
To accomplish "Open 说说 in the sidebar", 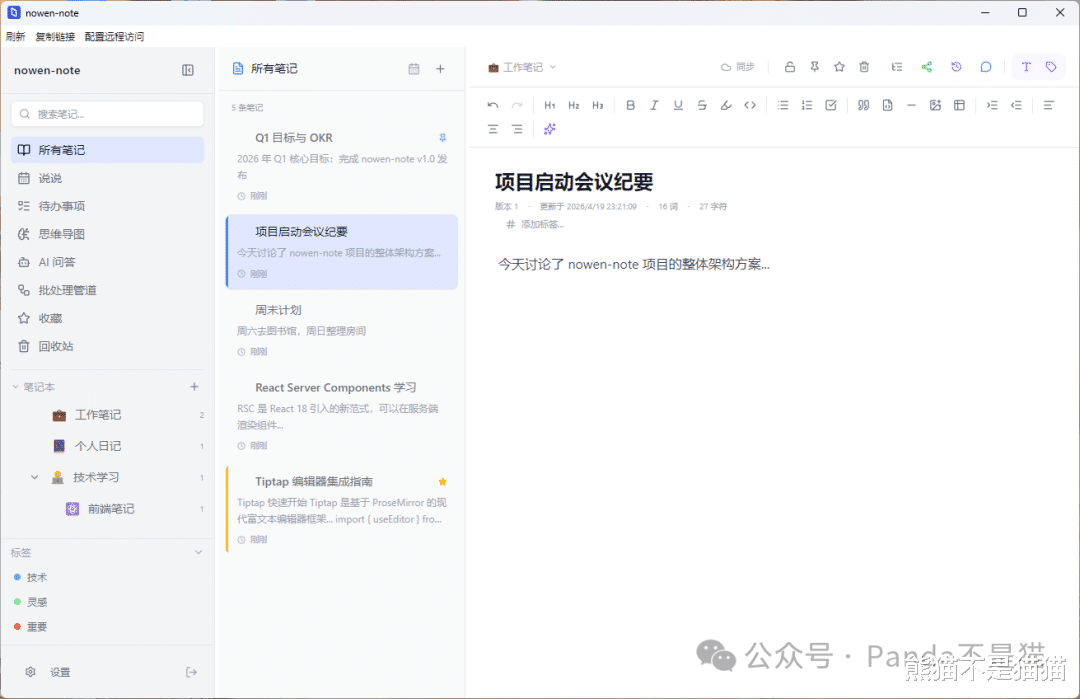I will coord(107,178).
